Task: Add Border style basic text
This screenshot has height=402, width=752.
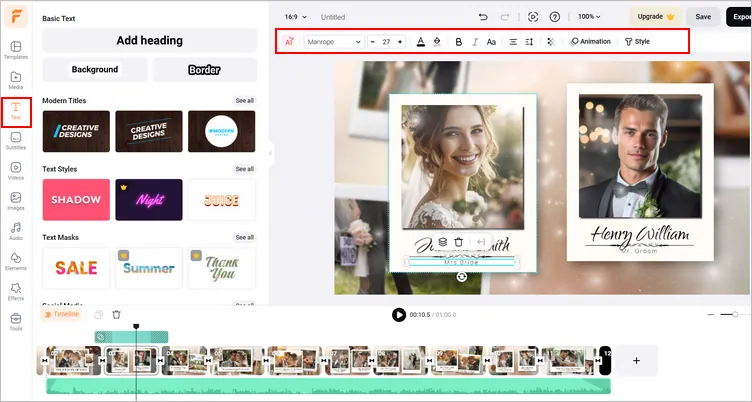Action: click(204, 70)
